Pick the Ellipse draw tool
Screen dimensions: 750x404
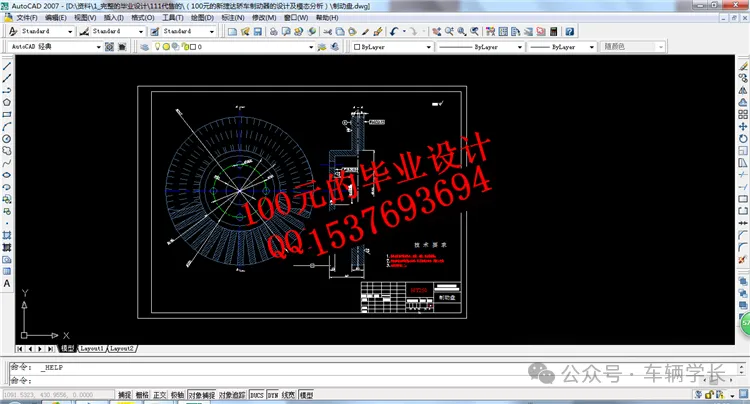pos(7,175)
